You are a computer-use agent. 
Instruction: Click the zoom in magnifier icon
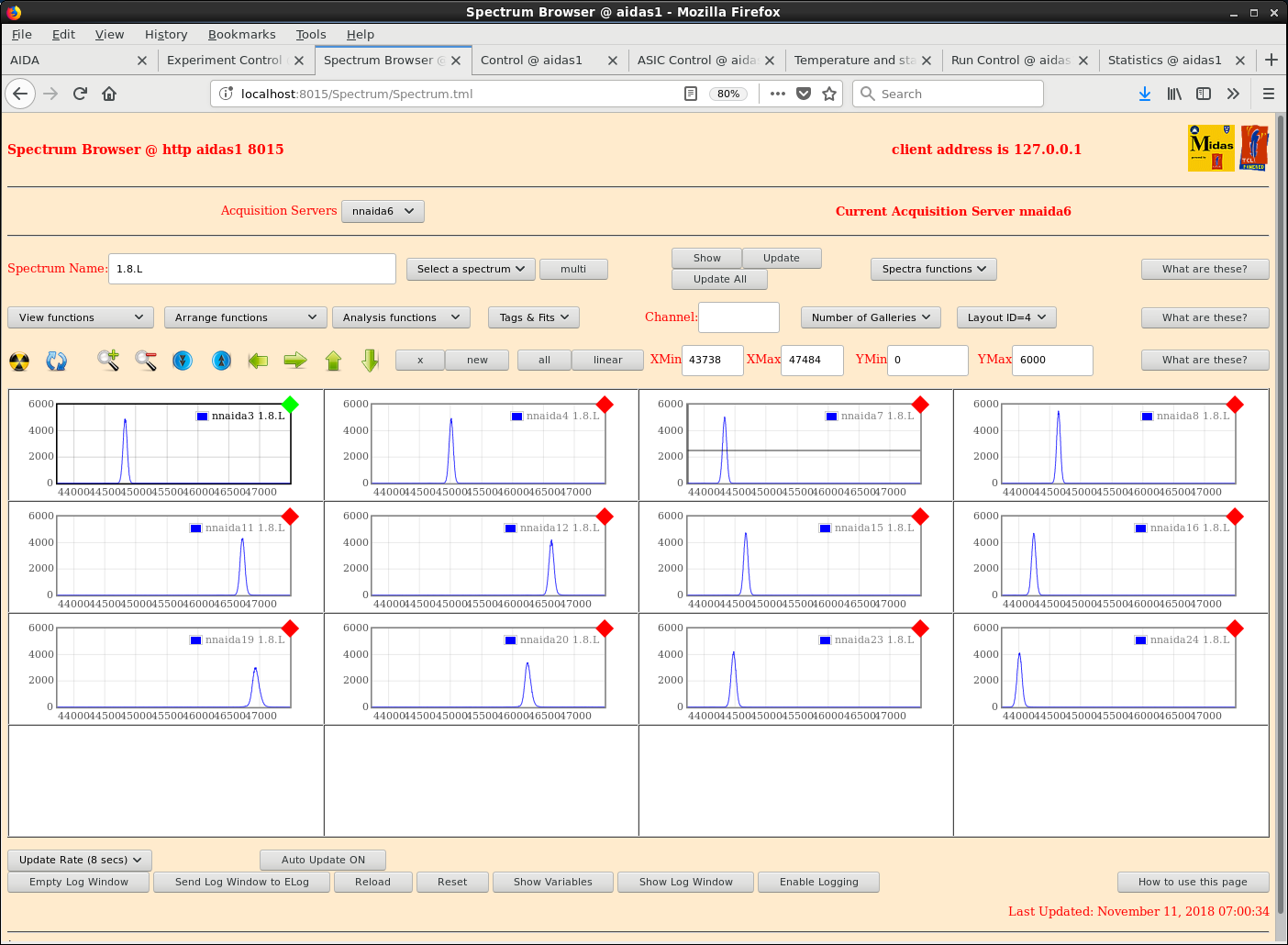click(x=108, y=361)
